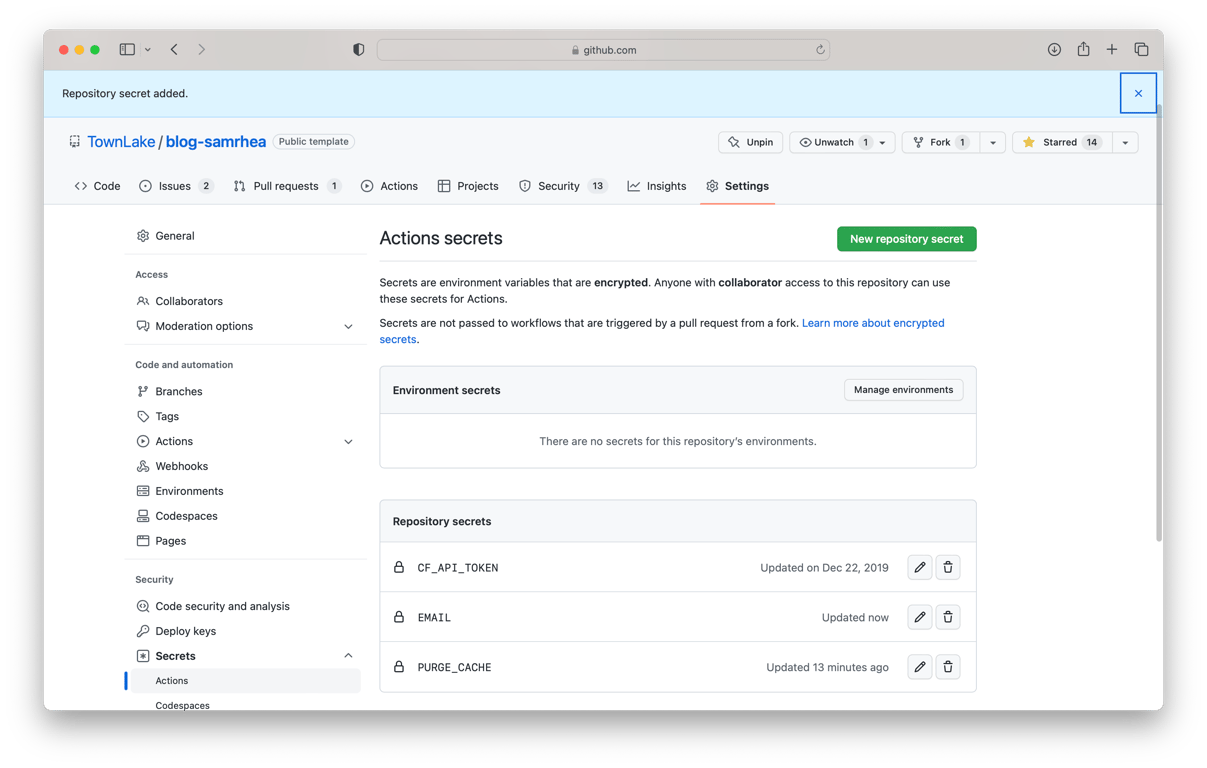Collapse the Secrets sidebar section

pos(348,655)
